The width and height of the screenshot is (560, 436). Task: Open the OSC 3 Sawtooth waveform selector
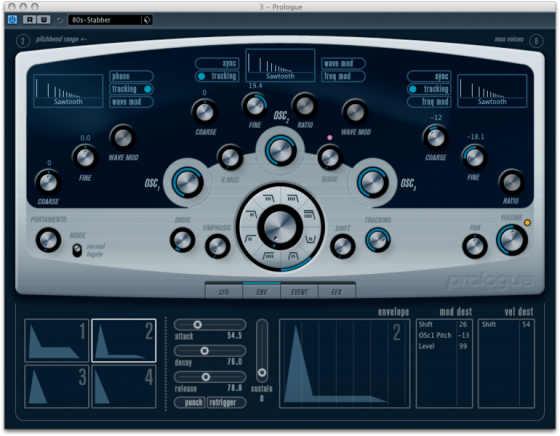tap(492, 91)
